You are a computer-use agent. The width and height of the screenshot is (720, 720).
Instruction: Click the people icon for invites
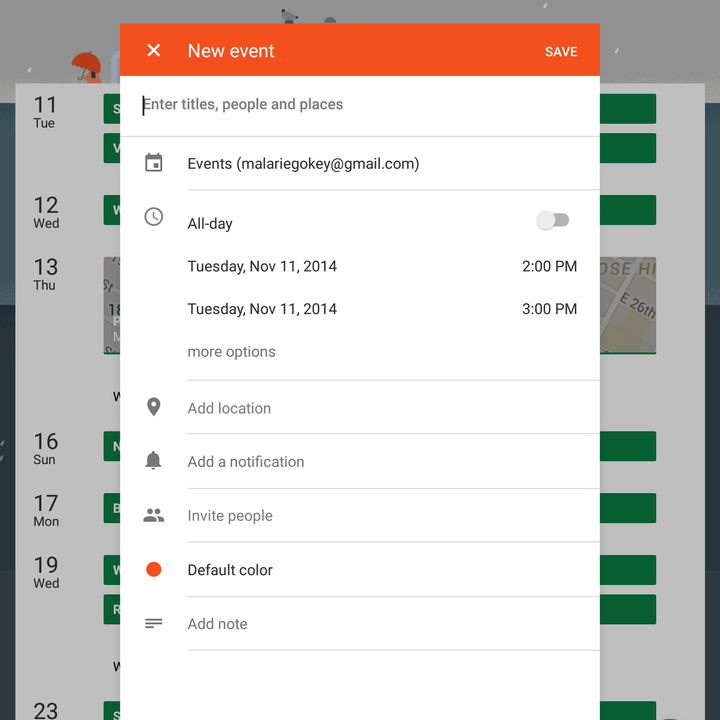click(153, 515)
